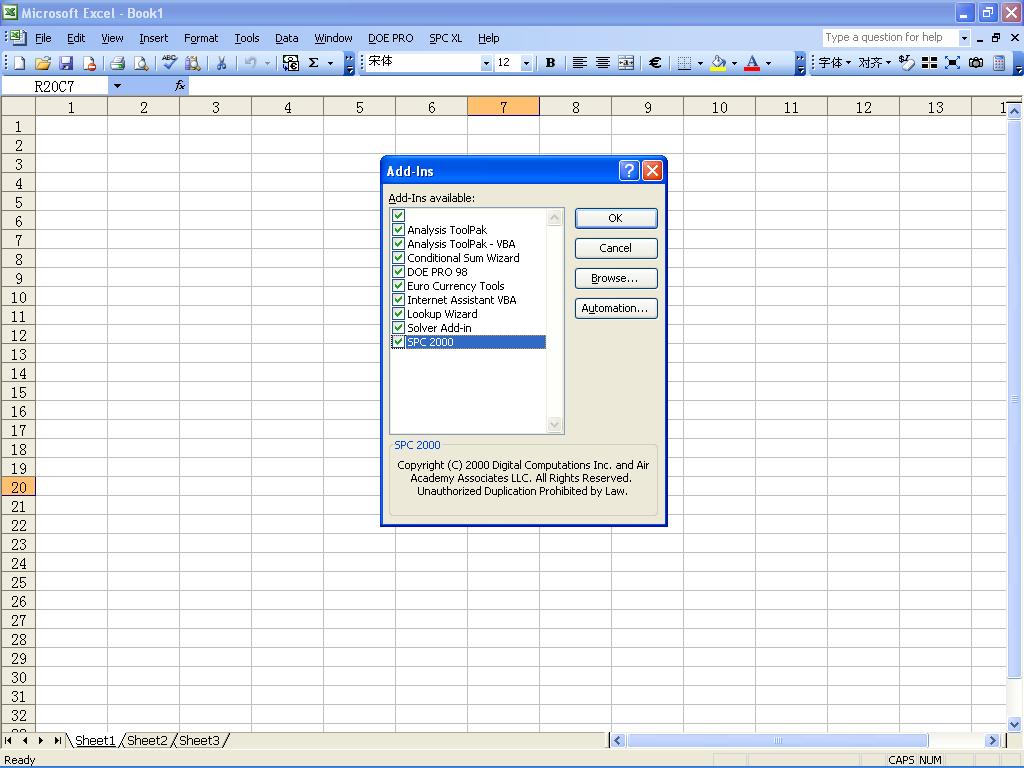The width and height of the screenshot is (1024, 768).
Task: Expand the Name Box dropdown arrow
Action: [x=117, y=86]
